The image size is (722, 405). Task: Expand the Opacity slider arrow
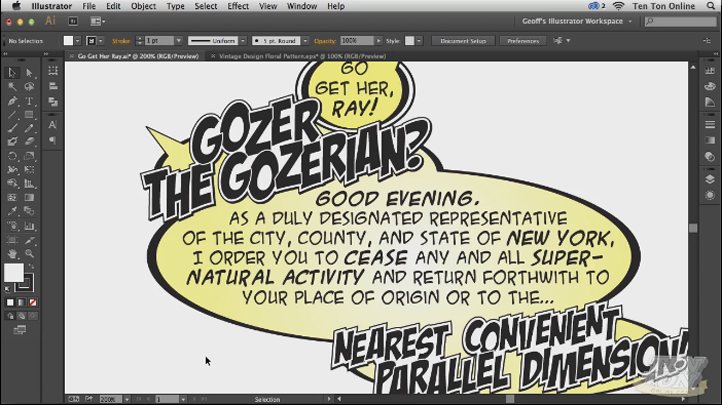(x=378, y=41)
